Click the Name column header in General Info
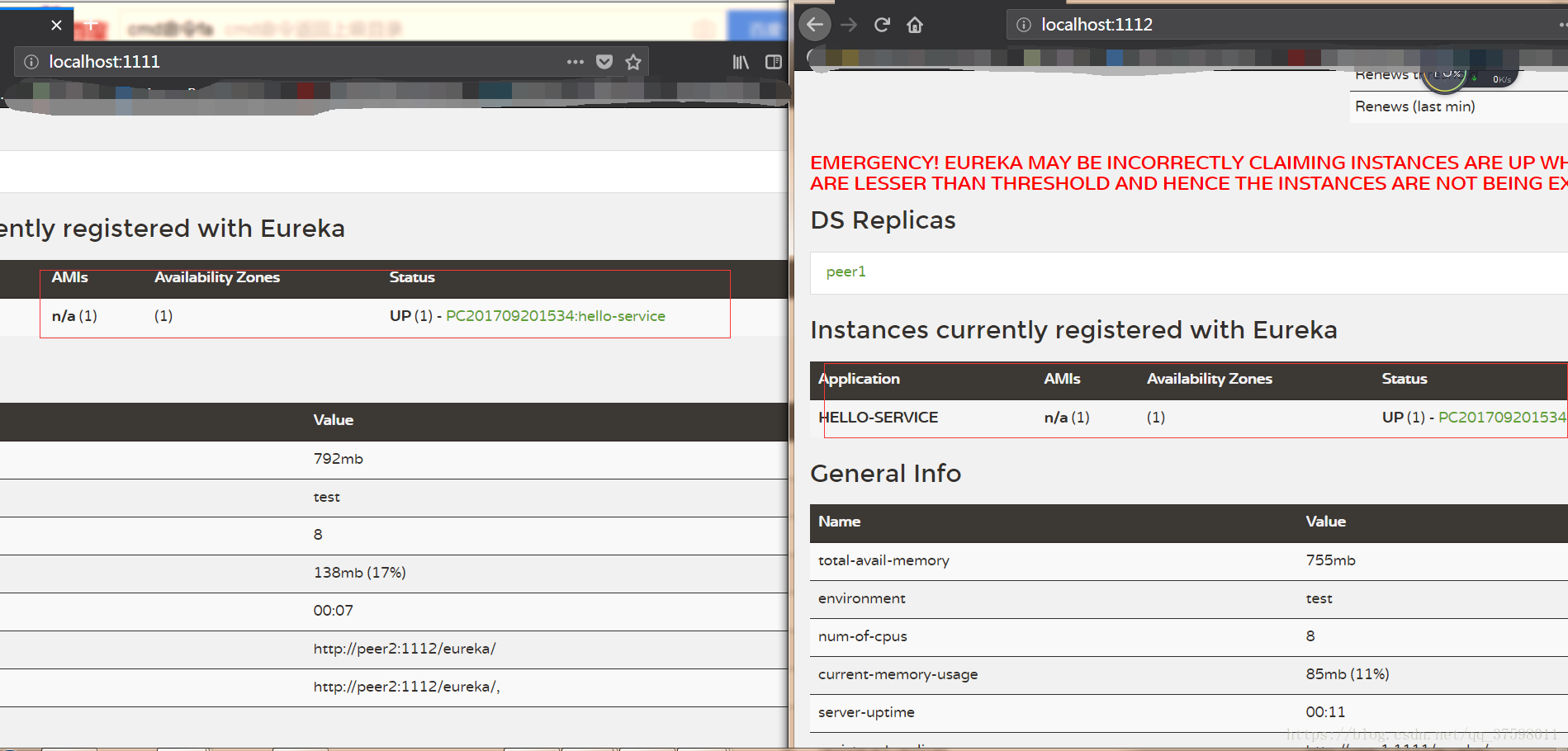The width and height of the screenshot is (1568, 751). [840, 522]
